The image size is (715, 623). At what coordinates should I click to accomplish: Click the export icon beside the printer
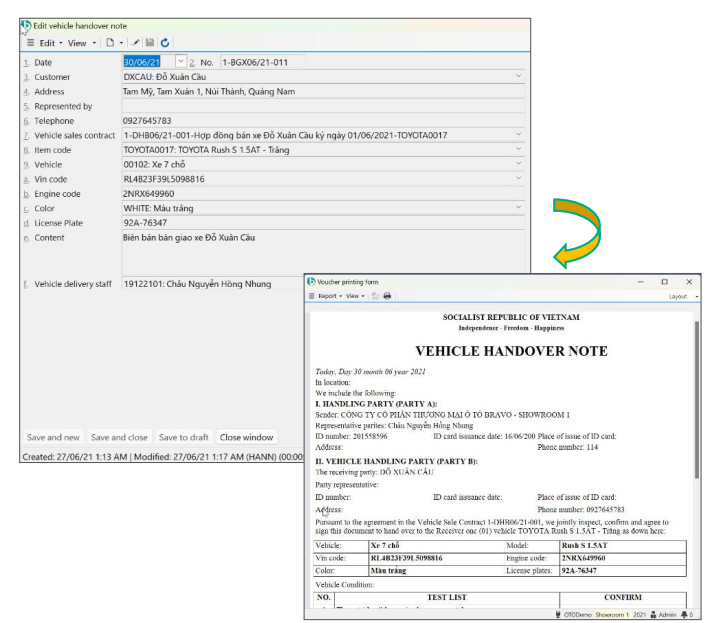click(x=375, y=296)
